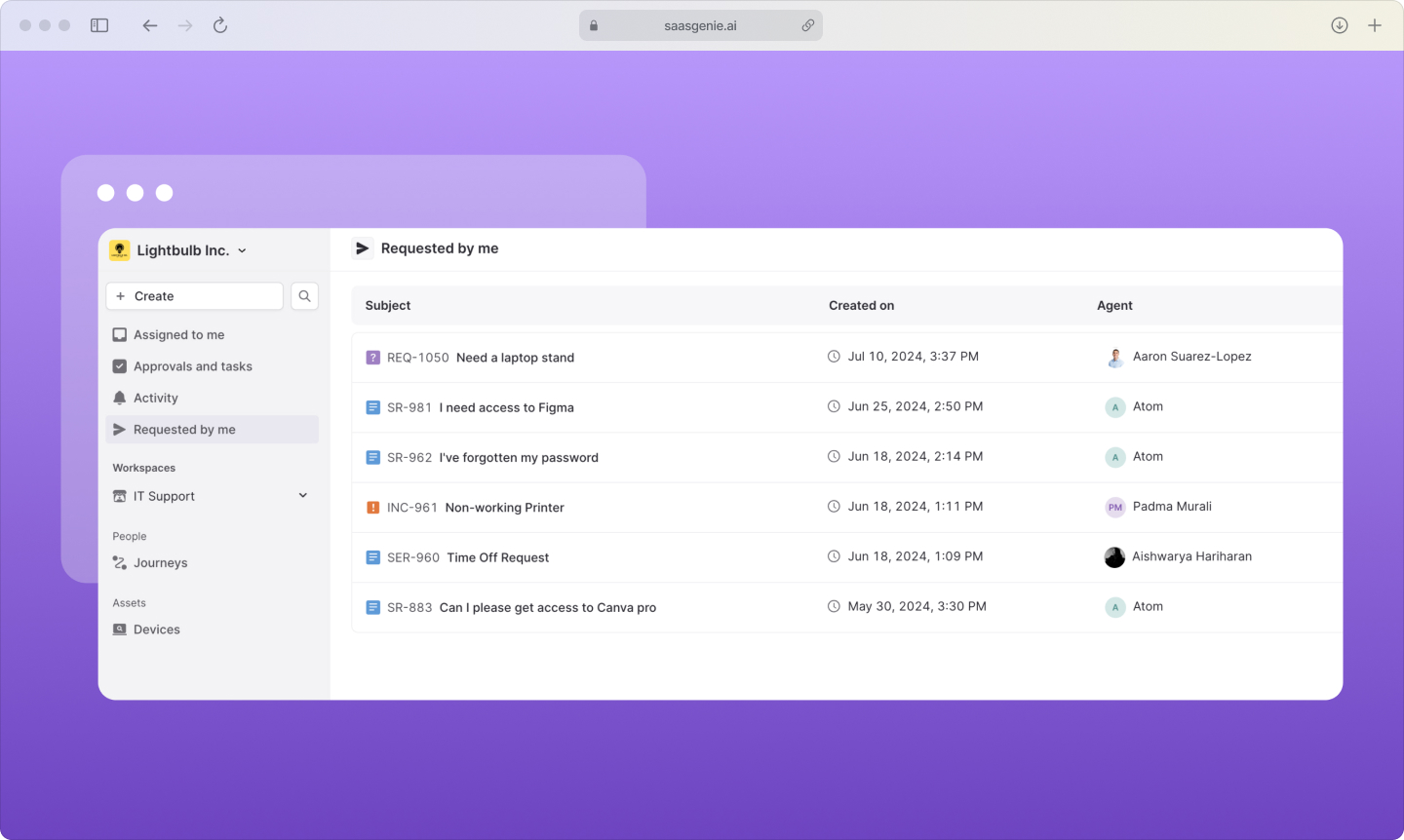Open the Lightbulb Inc. dropdown
The width and height of the screenshot is (1404, 840).
tap(241, 249)
